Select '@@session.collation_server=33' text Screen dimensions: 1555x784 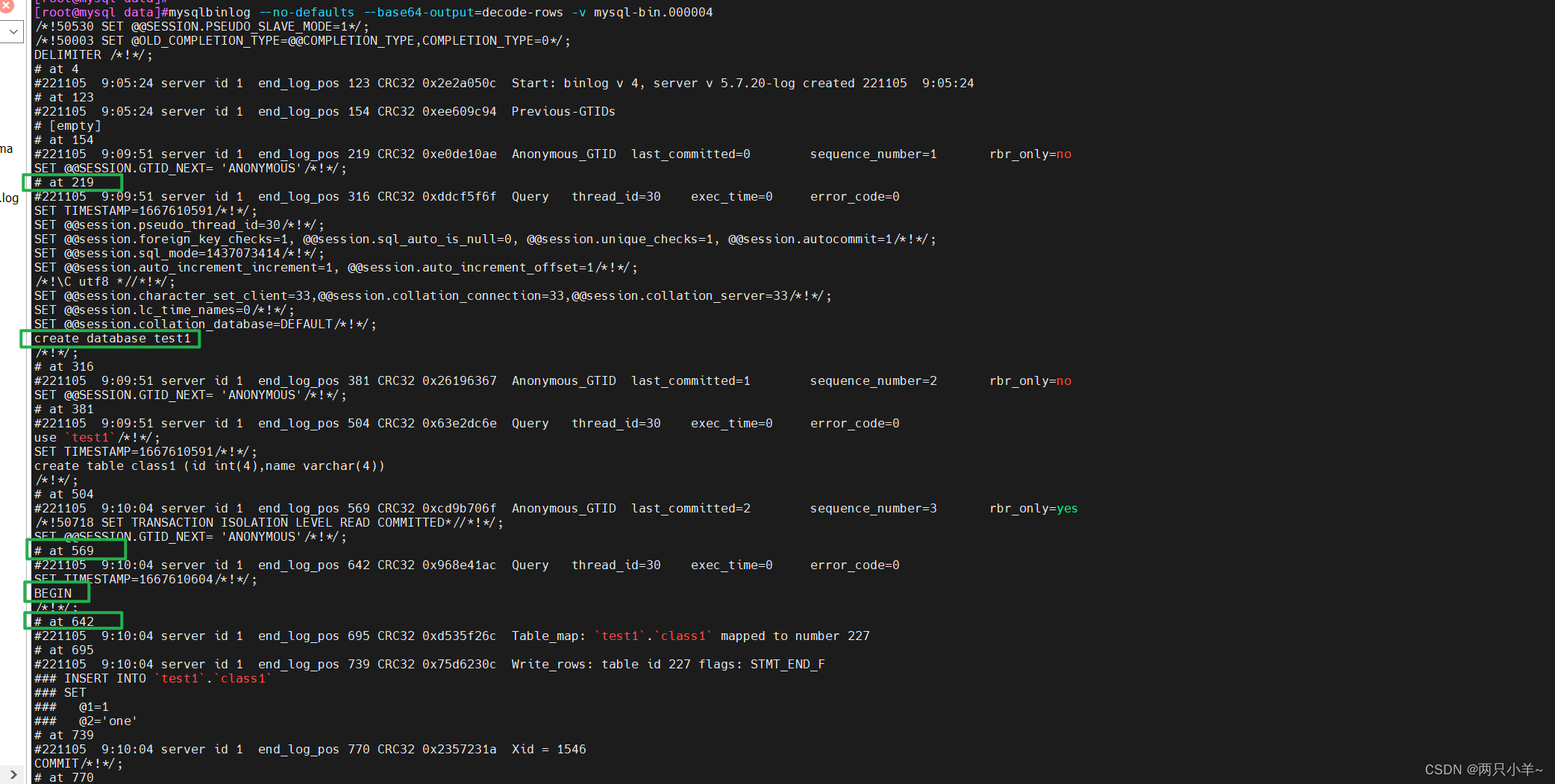[680, 296]
